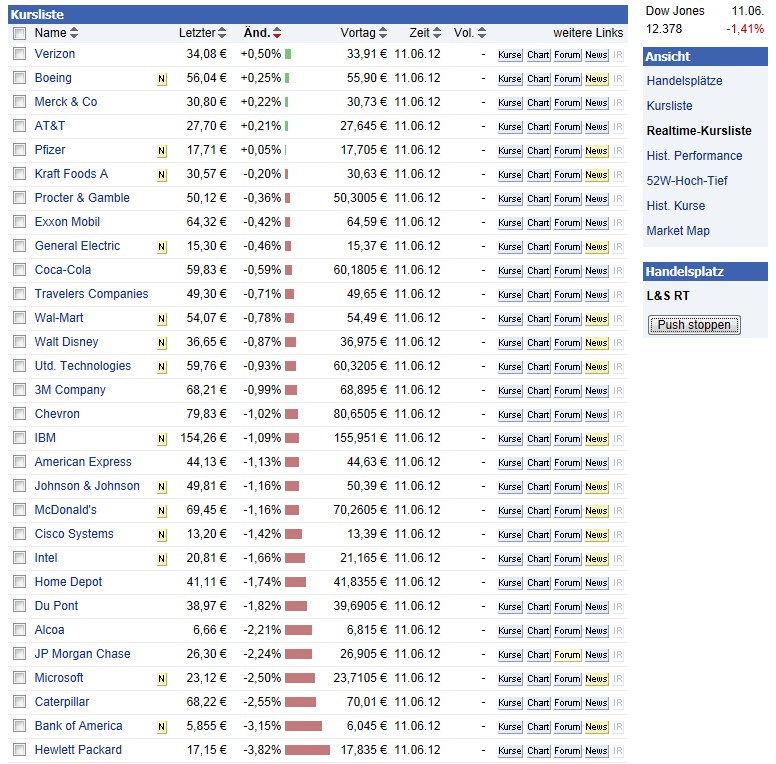
Task: Open the Kurse link for Alcoa
Action: coord(510,631)
